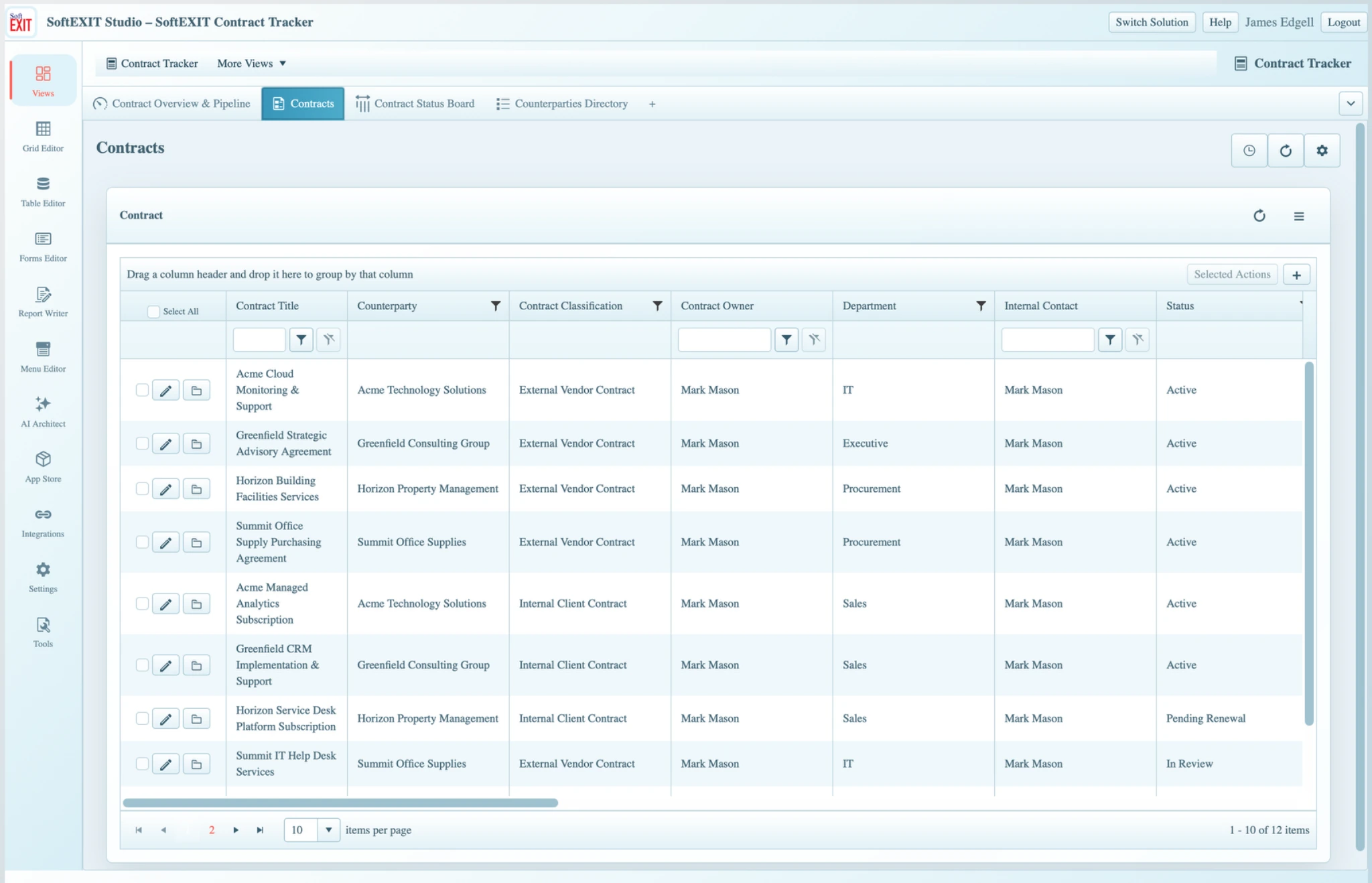Open sidebar Settings
1372x883 pixels.
point(43,577)
